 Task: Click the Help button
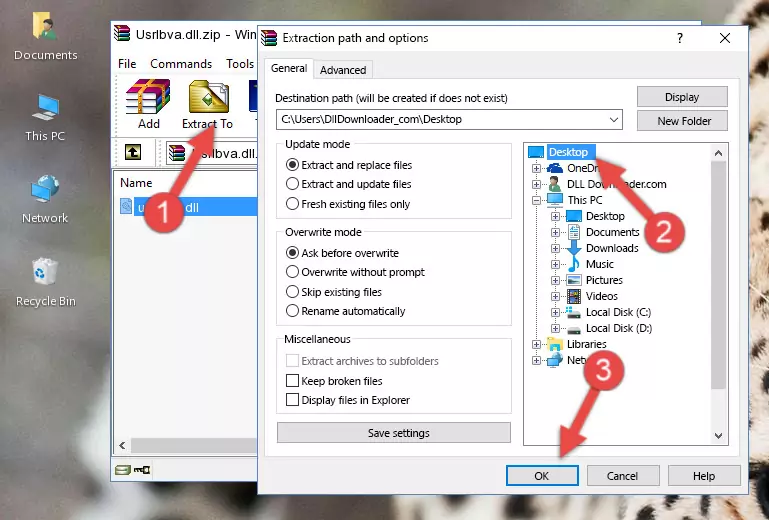coord(704,476)
